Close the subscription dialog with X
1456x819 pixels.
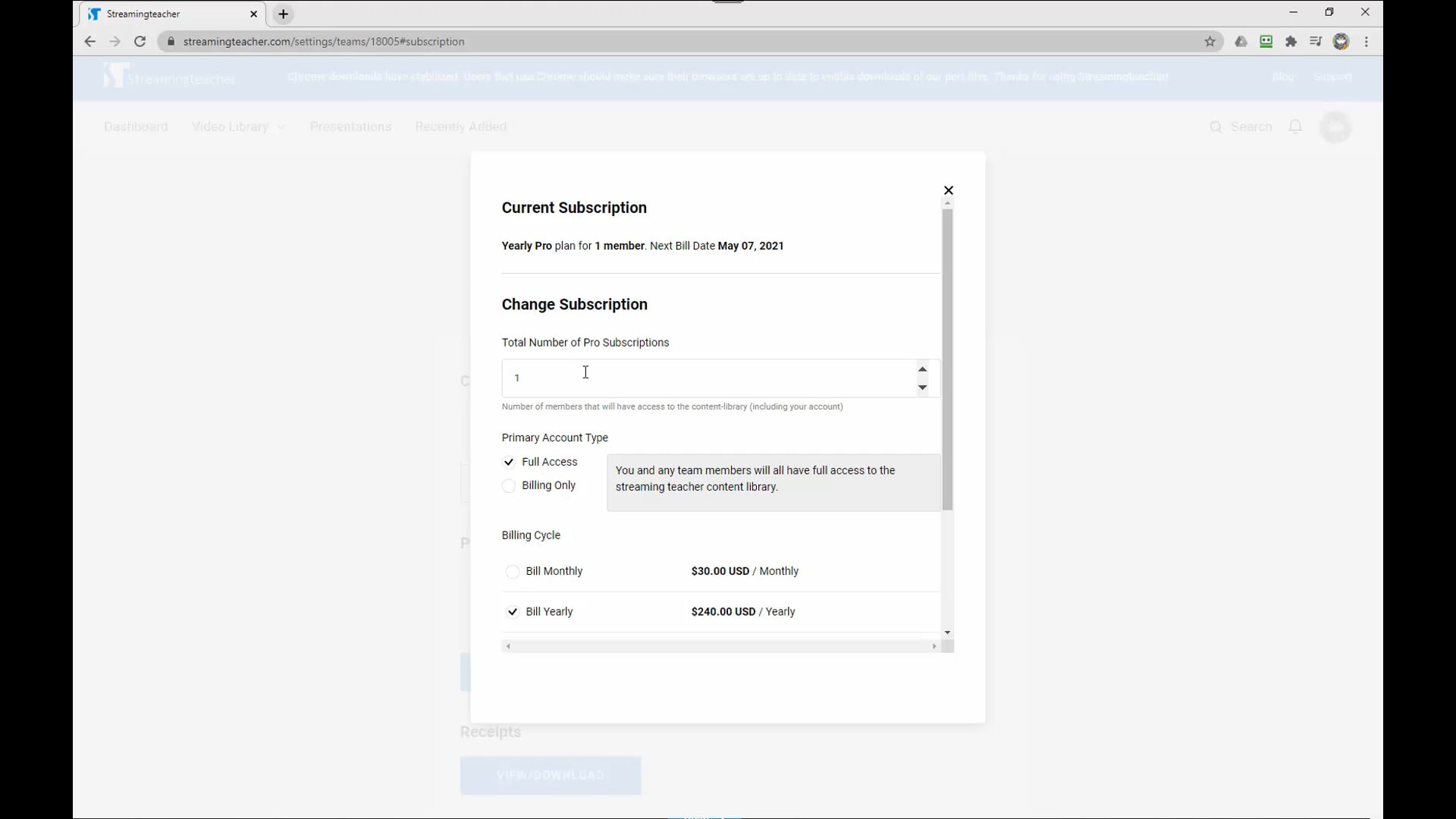coord(948,190)
